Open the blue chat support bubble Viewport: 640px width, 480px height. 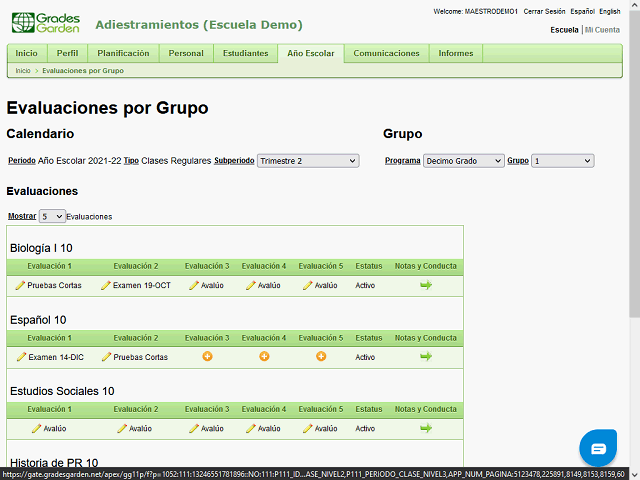tap(598, 448)
